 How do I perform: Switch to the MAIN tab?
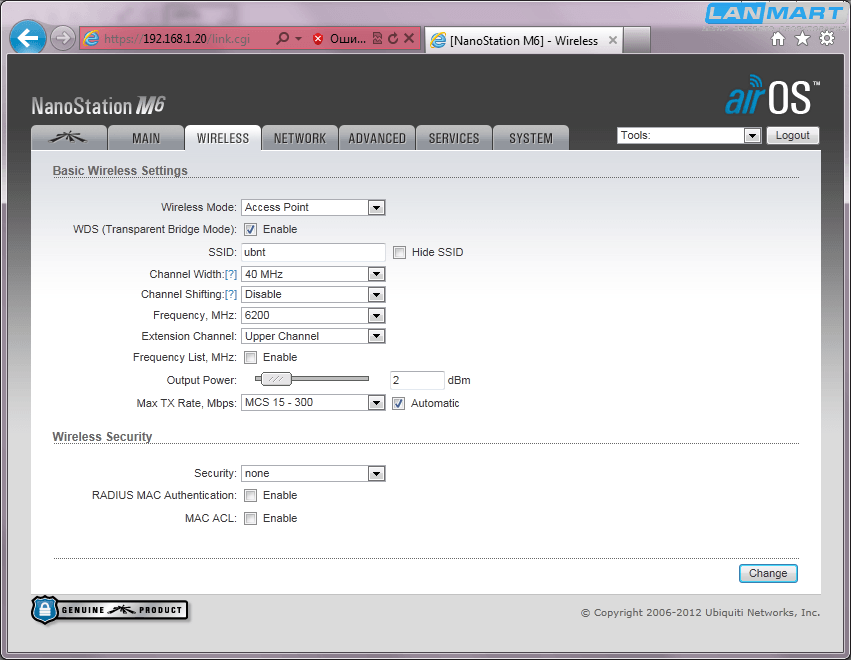pos(146,138)
